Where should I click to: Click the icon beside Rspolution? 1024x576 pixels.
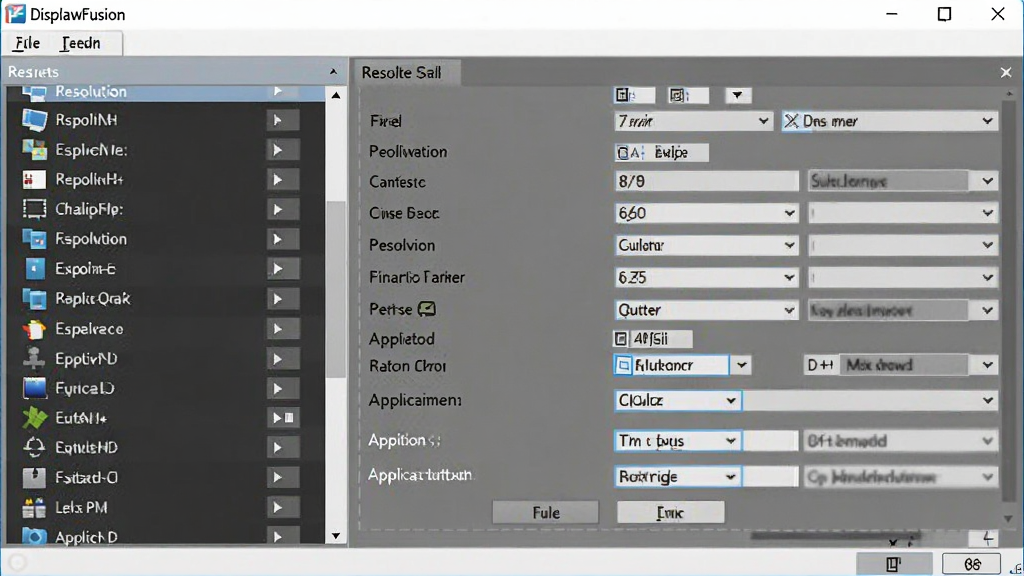point(34,239)
